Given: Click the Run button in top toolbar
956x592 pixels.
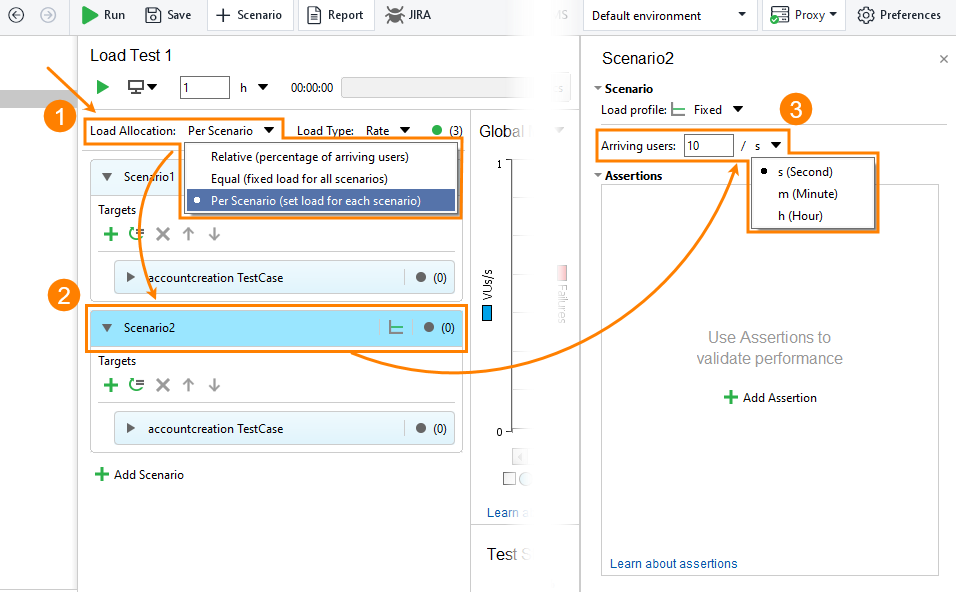Looking at the screenshot, I should [103, 15].
